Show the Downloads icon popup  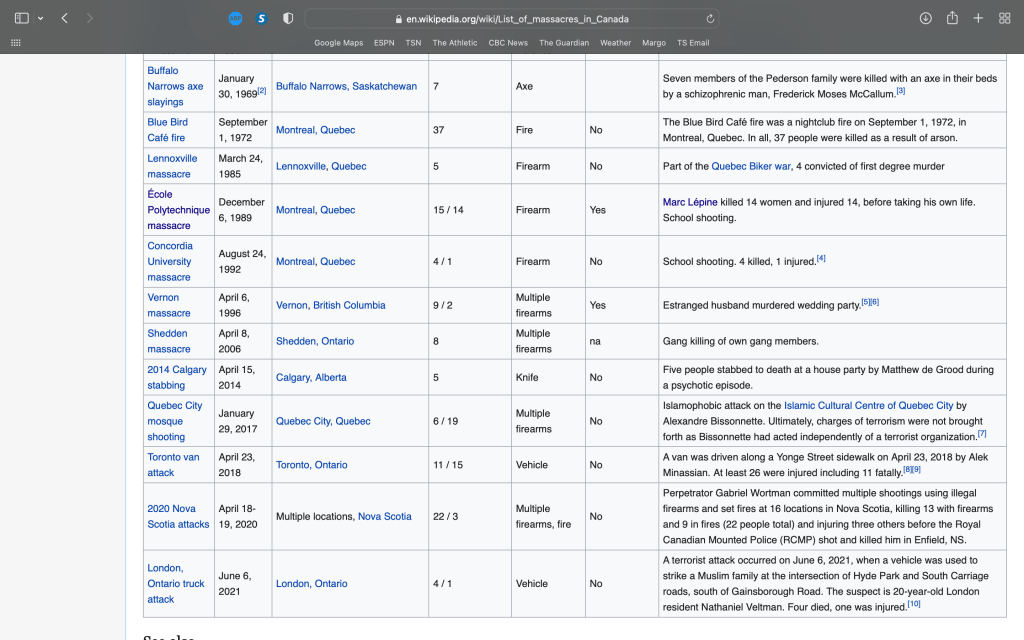coord(926,18)
